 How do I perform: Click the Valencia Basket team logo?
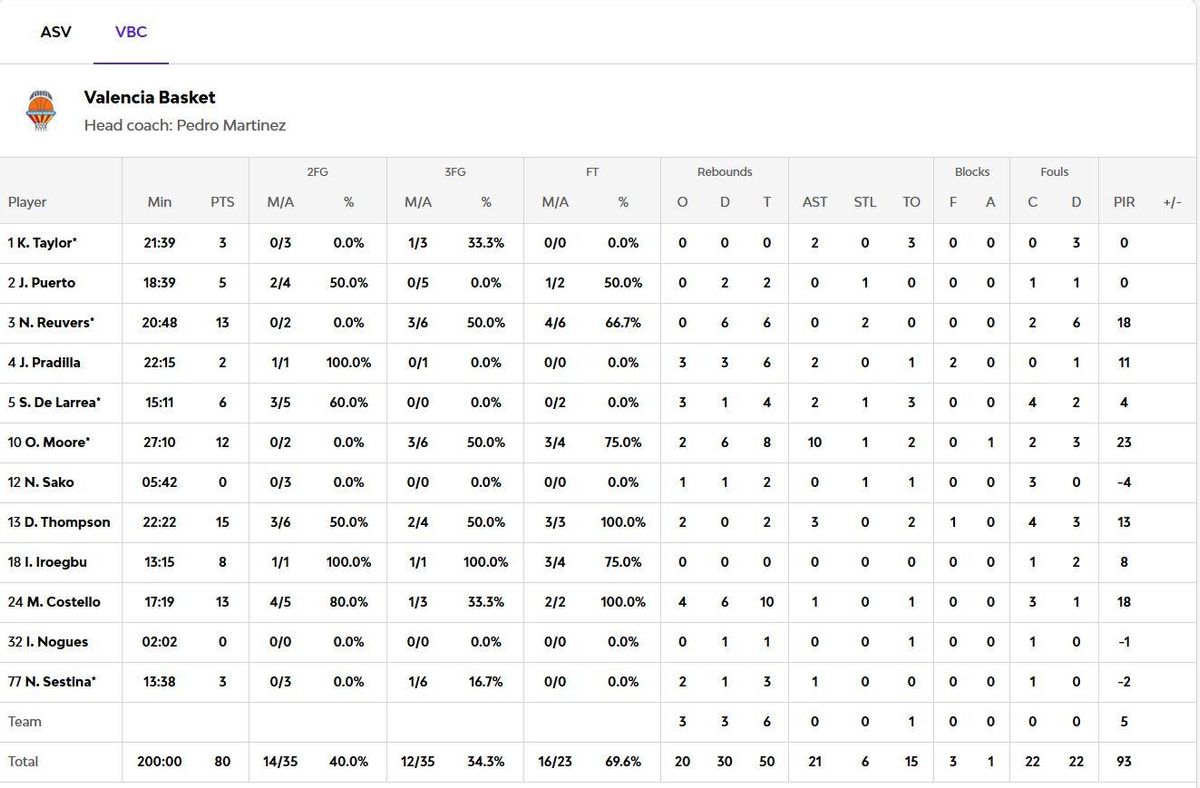(x=41, y=111)
